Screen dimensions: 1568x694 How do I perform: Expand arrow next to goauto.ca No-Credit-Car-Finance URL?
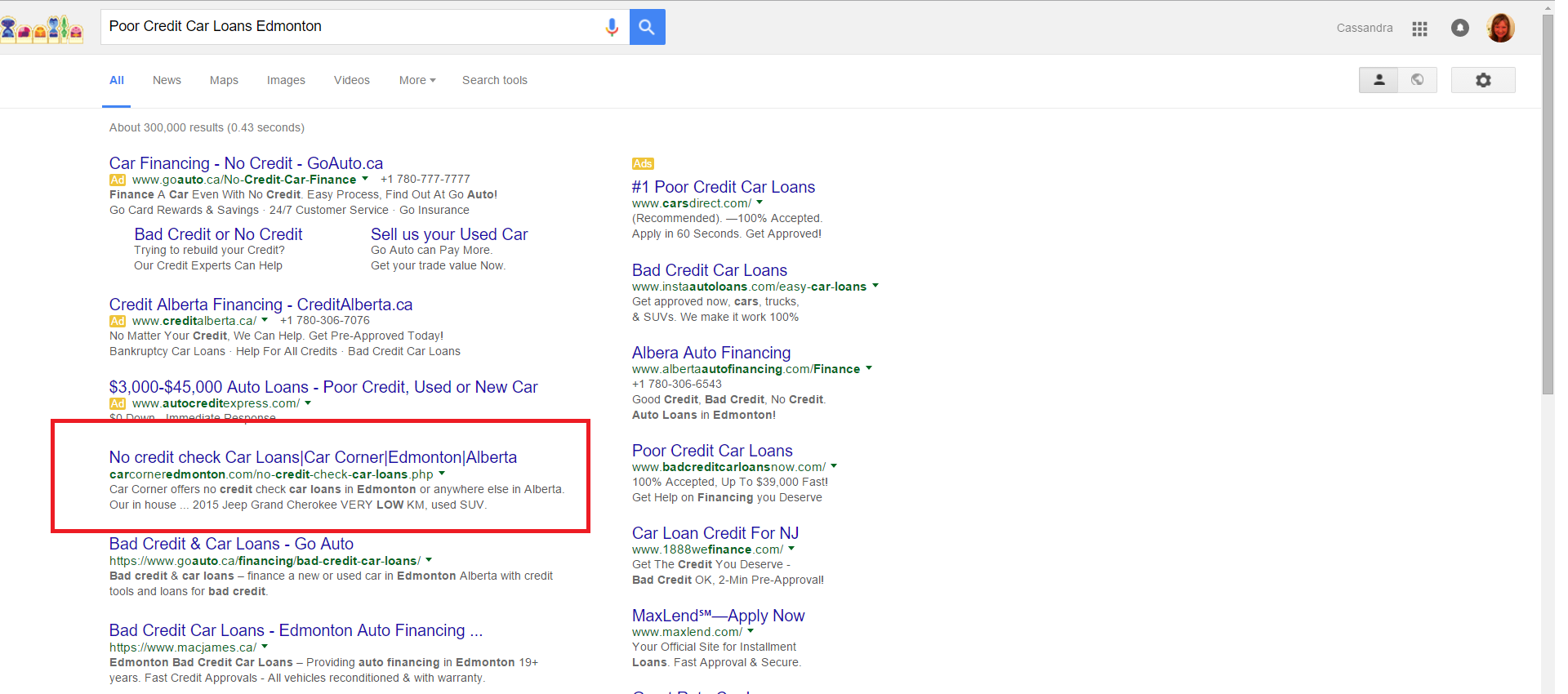[x=365, y=179]
